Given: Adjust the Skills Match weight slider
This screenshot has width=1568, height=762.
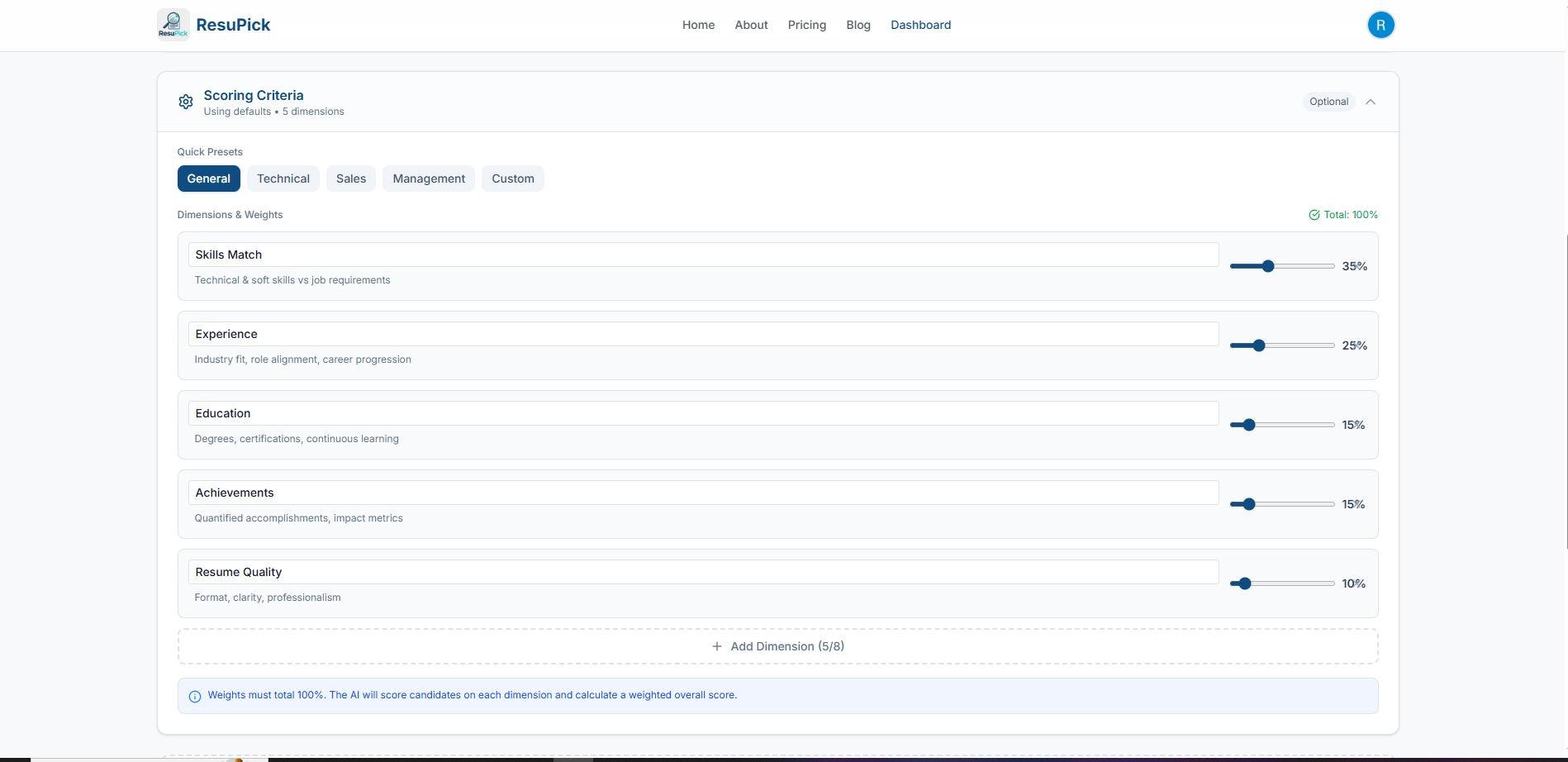Looking at the screenshot, I should tap(1267, 266).
